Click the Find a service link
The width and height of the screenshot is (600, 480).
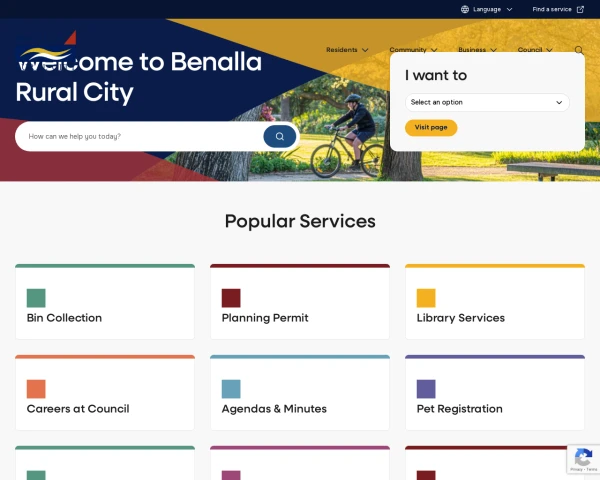[x=558, y=9]
